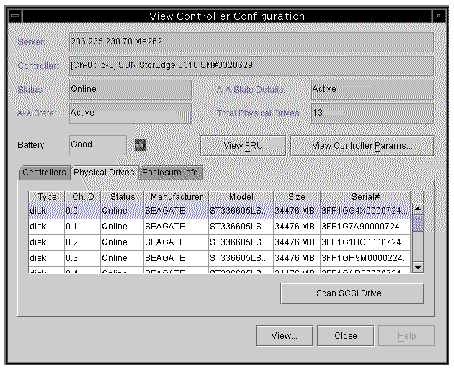Image resolution: width=454 pixels, height=370 pixels.
Task: Click the Total Physical Drives field showing 13
Action: [372, 113]
